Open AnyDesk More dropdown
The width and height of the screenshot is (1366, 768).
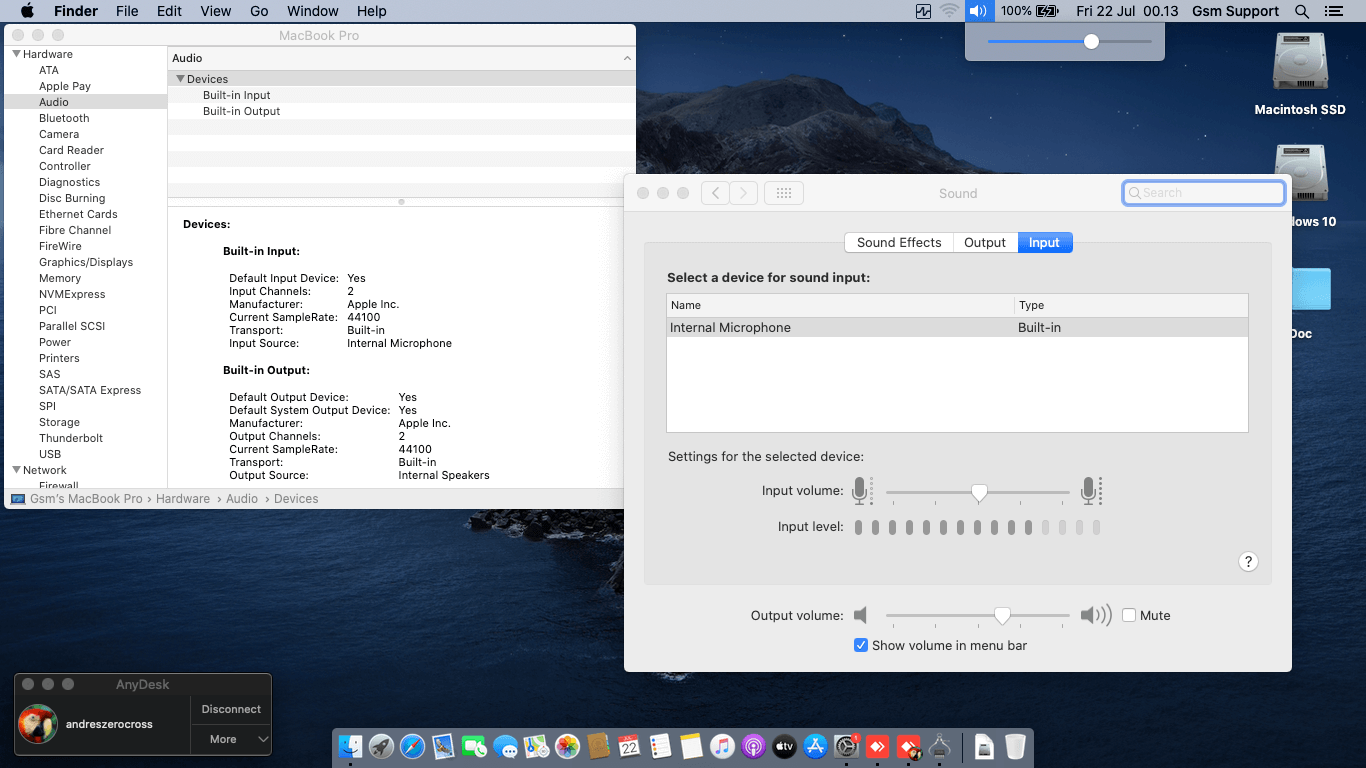pos(231,739)
